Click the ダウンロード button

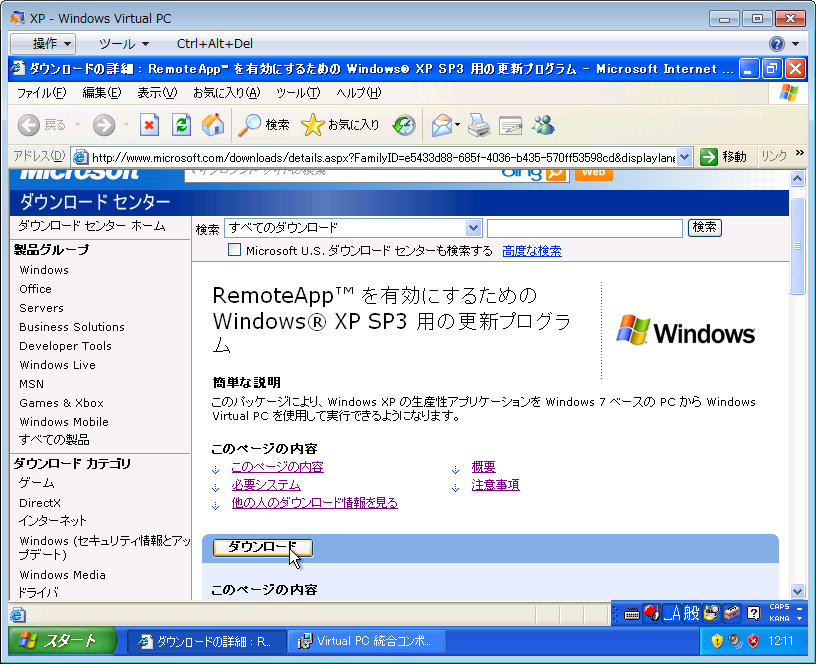tap(263, 547)
